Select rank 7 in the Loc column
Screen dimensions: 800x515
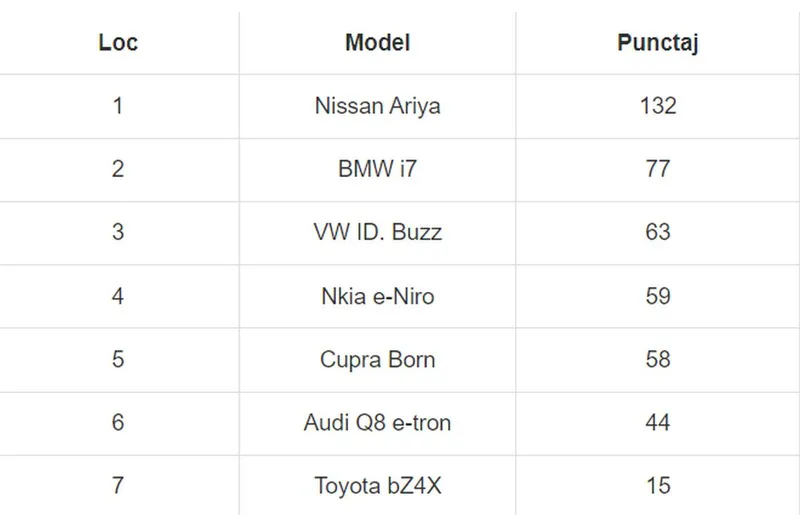coord(118,486)
